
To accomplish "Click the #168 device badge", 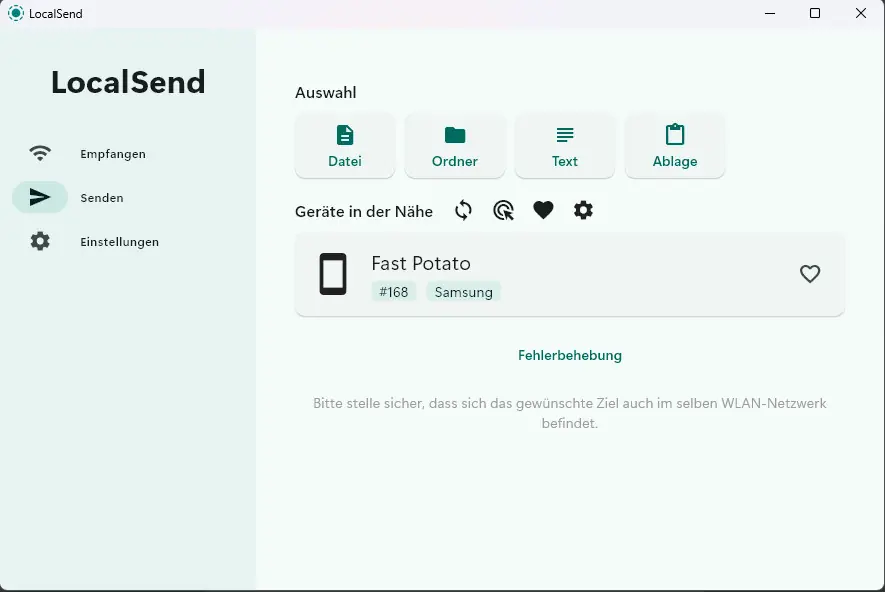I will click(394, 292).
